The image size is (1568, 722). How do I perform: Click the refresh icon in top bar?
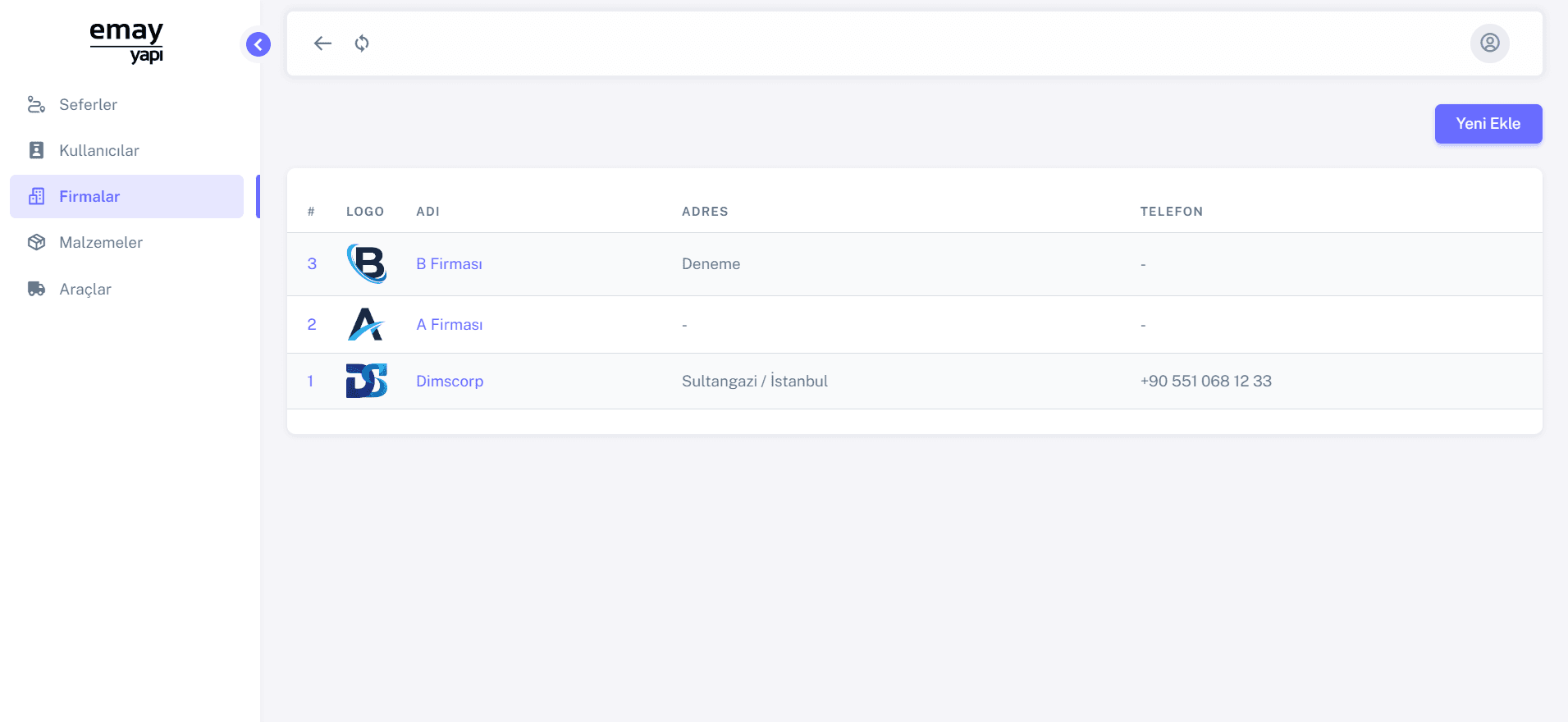362,43
